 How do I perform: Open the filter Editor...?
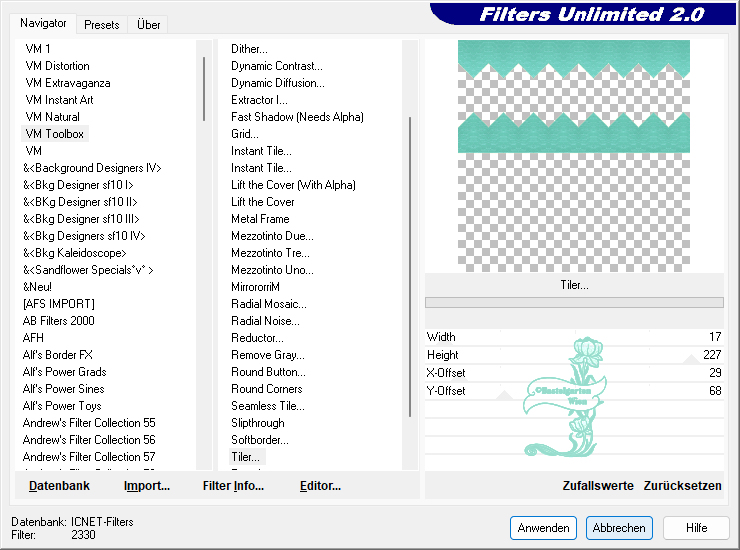[320, 486]
